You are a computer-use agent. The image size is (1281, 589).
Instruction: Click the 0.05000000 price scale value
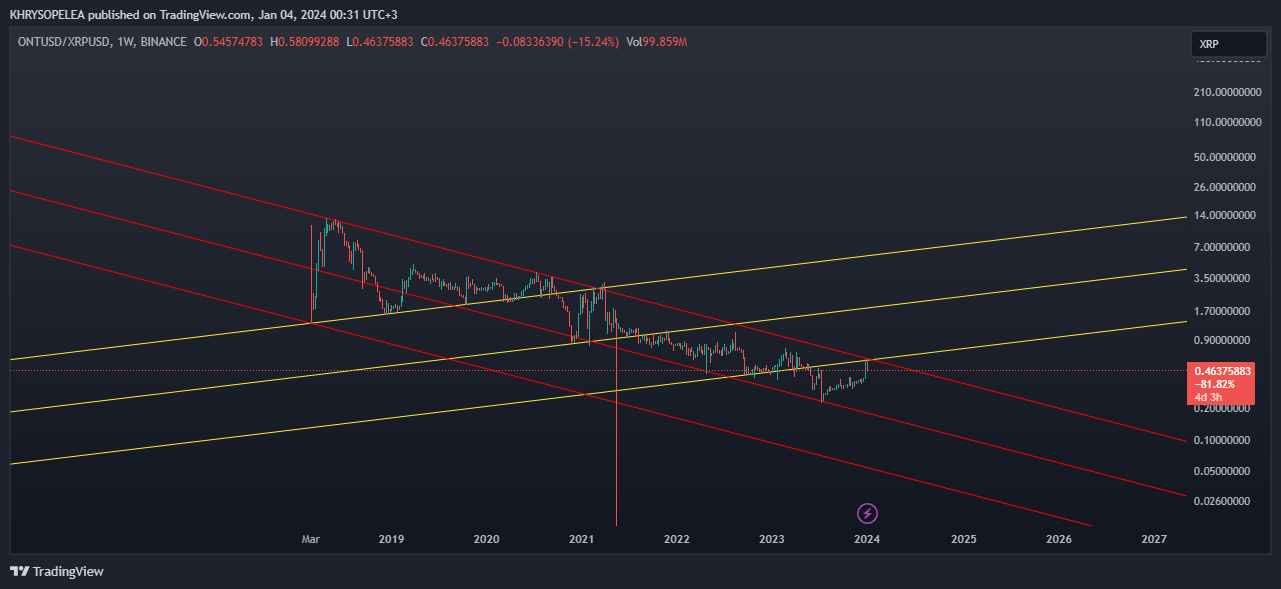[1224, 470]
